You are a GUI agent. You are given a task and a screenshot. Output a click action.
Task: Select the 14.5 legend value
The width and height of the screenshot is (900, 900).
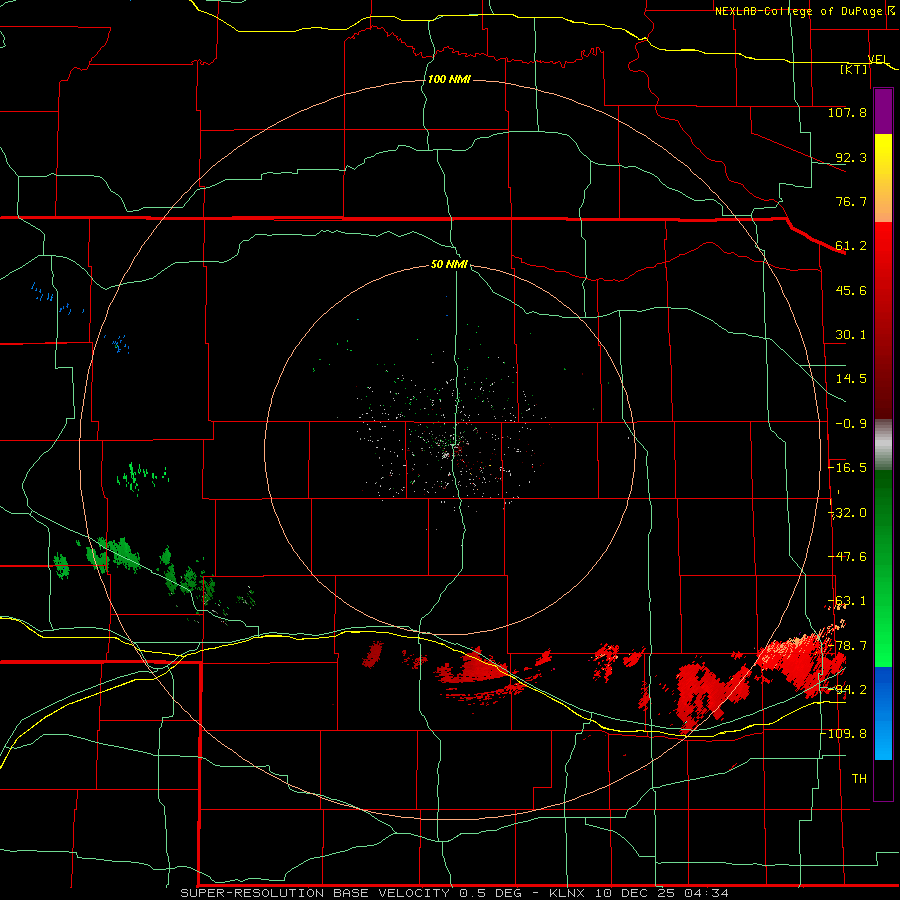click(x=851, y=379)
